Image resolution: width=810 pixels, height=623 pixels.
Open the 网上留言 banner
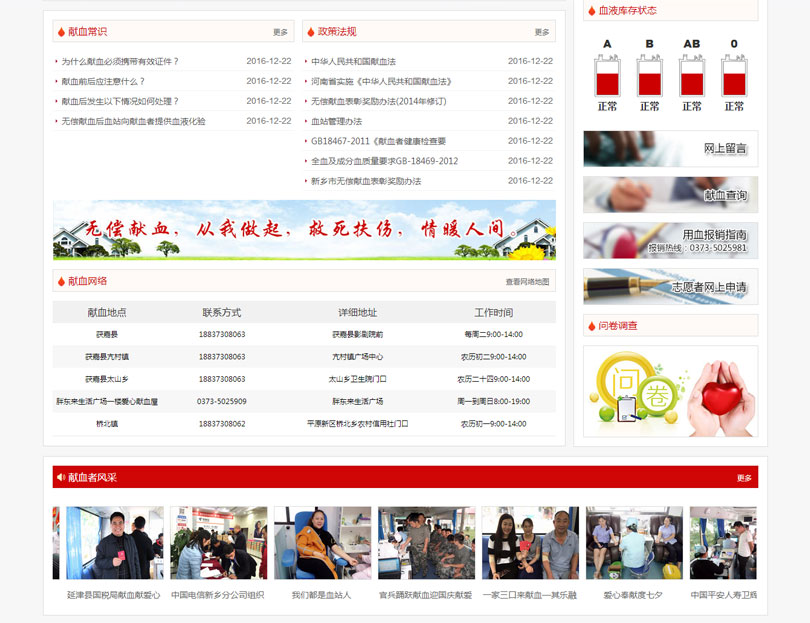[x=670, y=148]
